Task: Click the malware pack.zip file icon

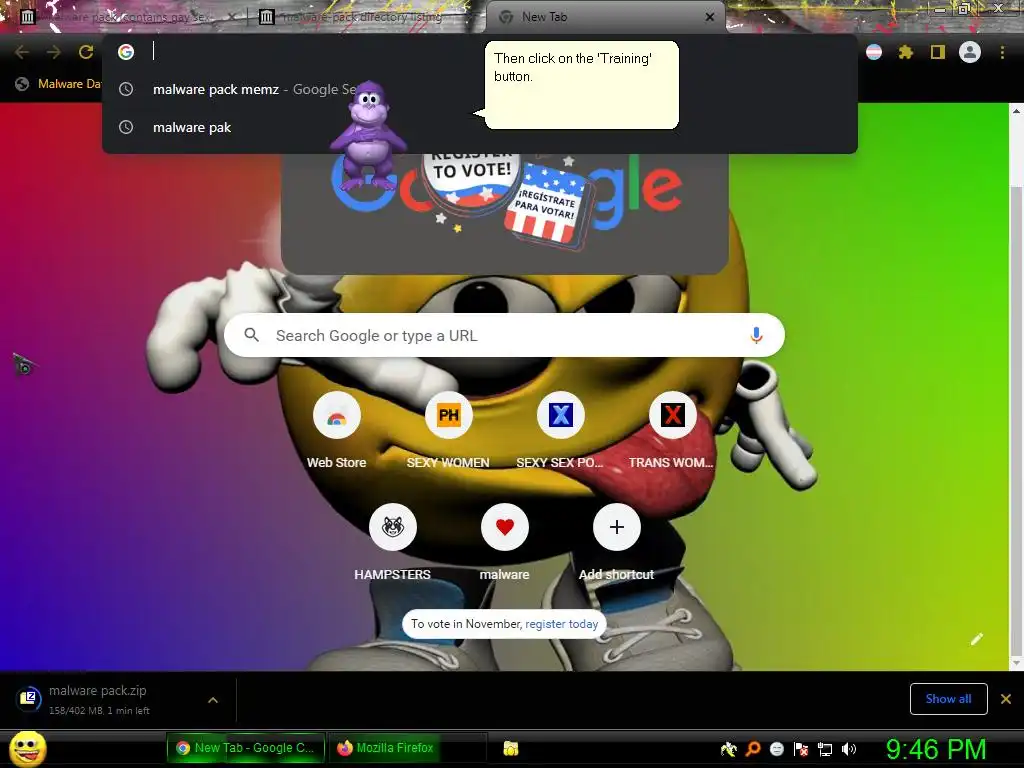Action: click(28, 699)
